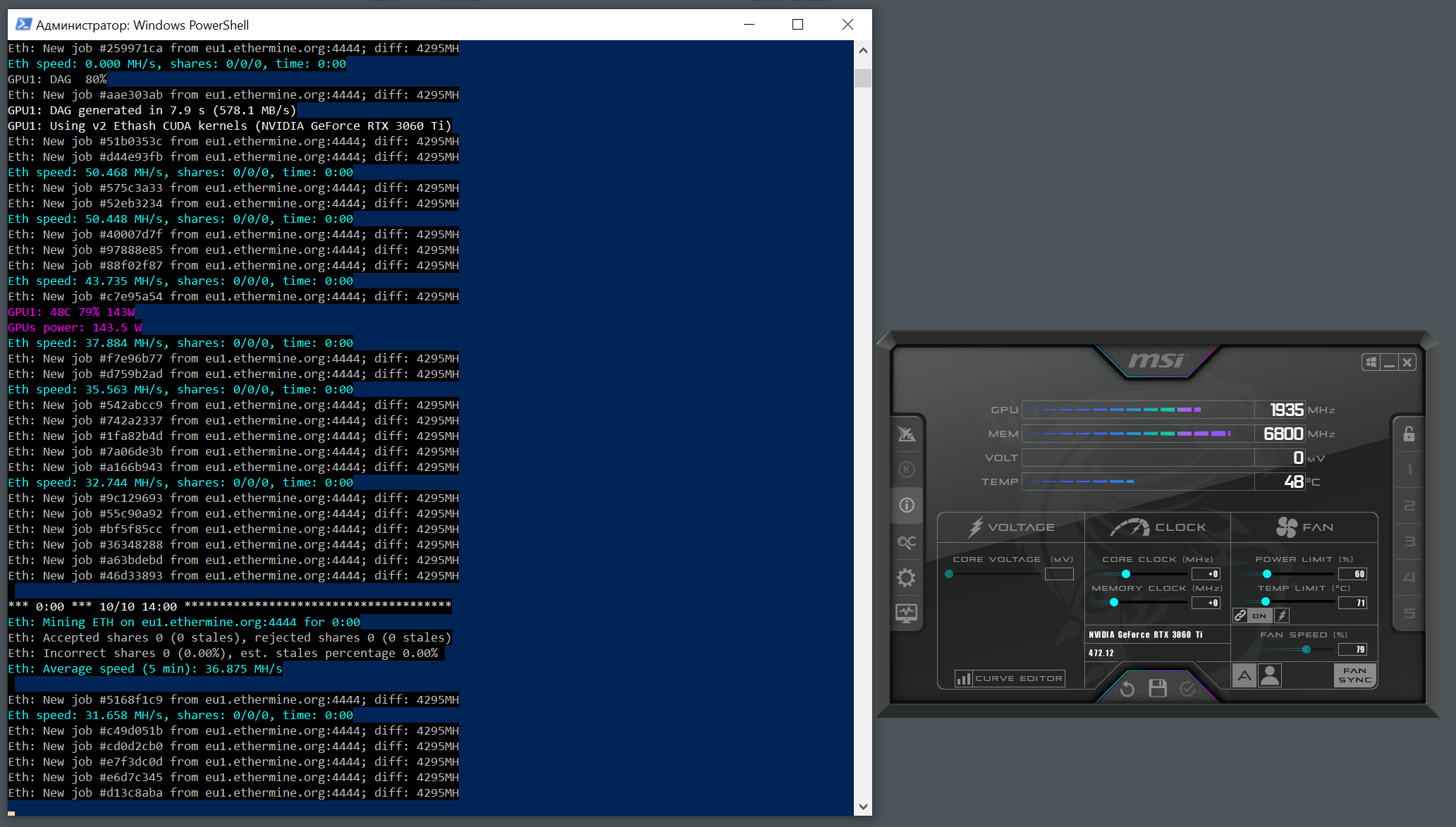
Task: Click the PowerShell scrollbar thumb
Action: (863, 78)
